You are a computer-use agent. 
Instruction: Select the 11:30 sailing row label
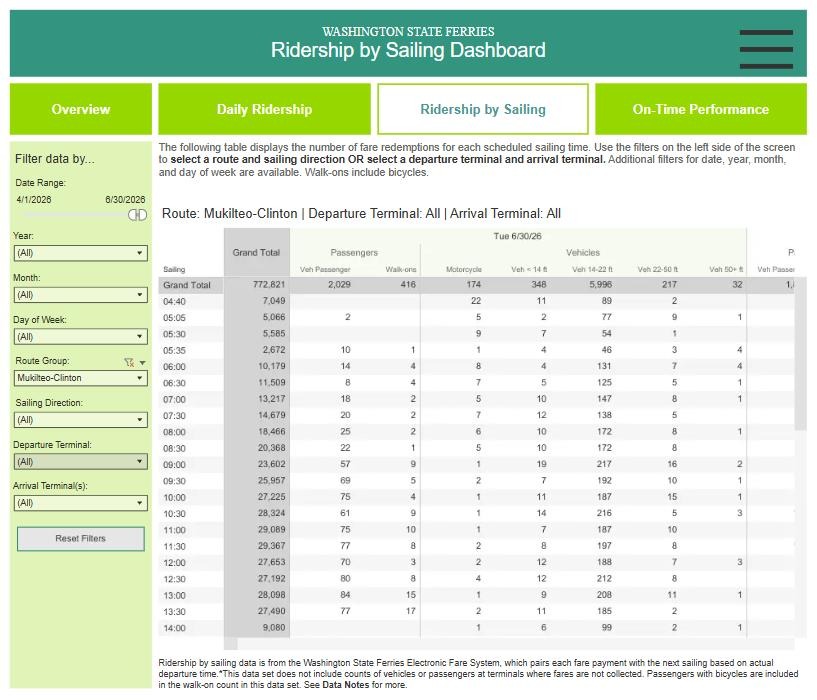tap(174, 546)
